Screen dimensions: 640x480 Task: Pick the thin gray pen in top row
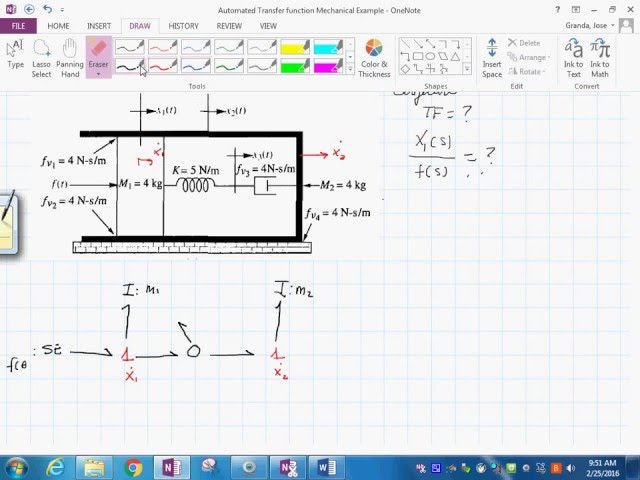point(262,47)
